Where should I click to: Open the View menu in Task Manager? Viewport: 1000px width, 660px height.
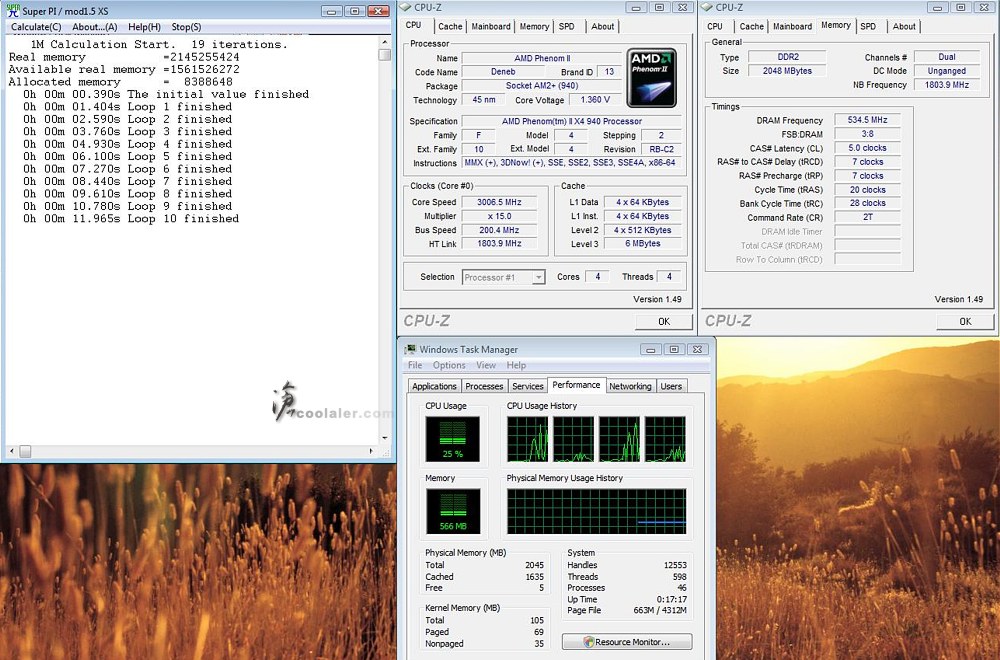pyautogui.click(x=486, y=365)
